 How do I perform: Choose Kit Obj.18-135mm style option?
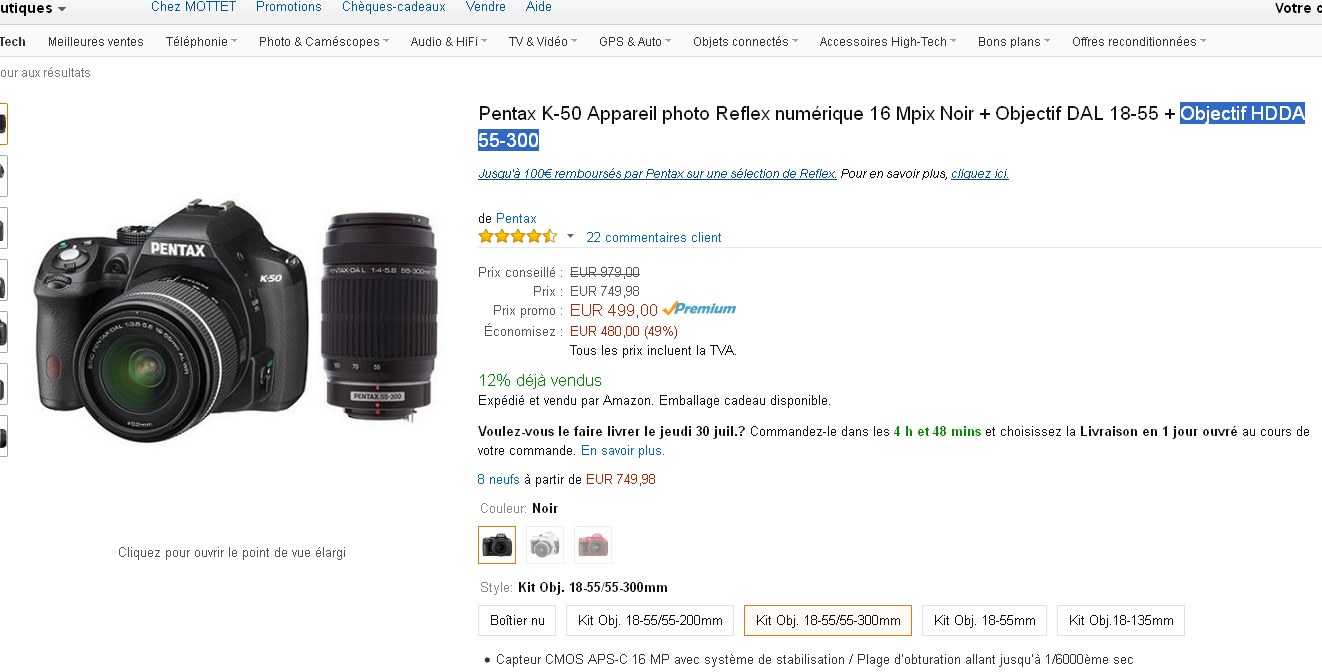point(1121,620)
